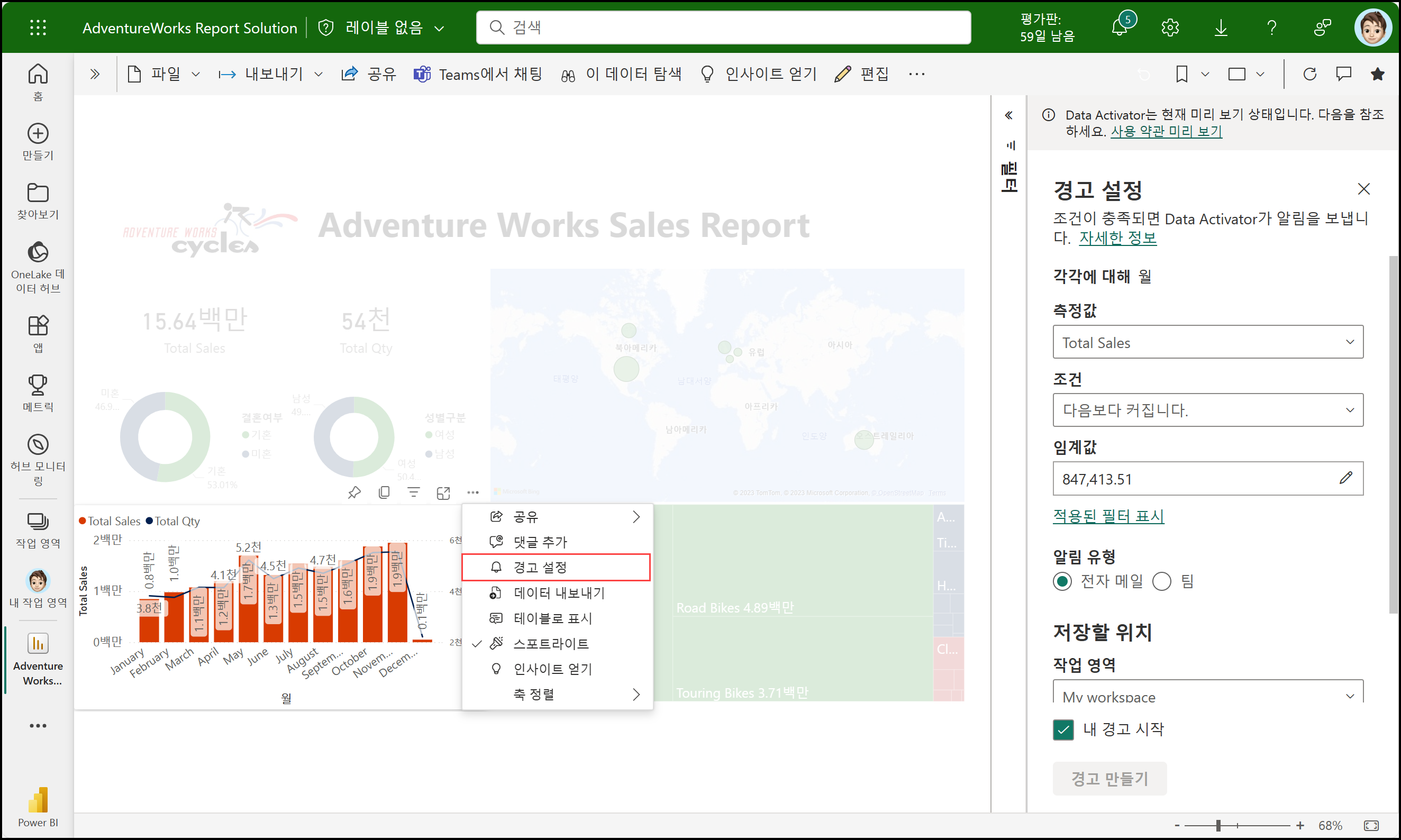This screenshot has width=1401, height=840.
Task: Click the focus mode icon above chart
Action: click(x=443, y=492)
